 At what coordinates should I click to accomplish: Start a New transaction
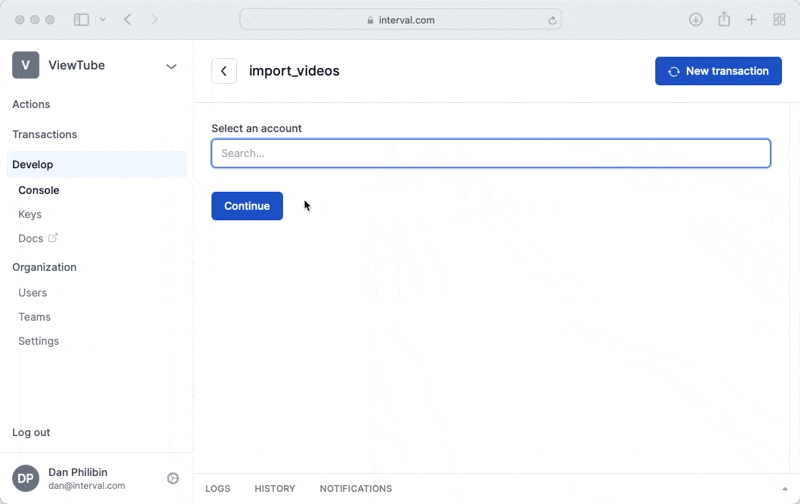[x=718, y=71]
